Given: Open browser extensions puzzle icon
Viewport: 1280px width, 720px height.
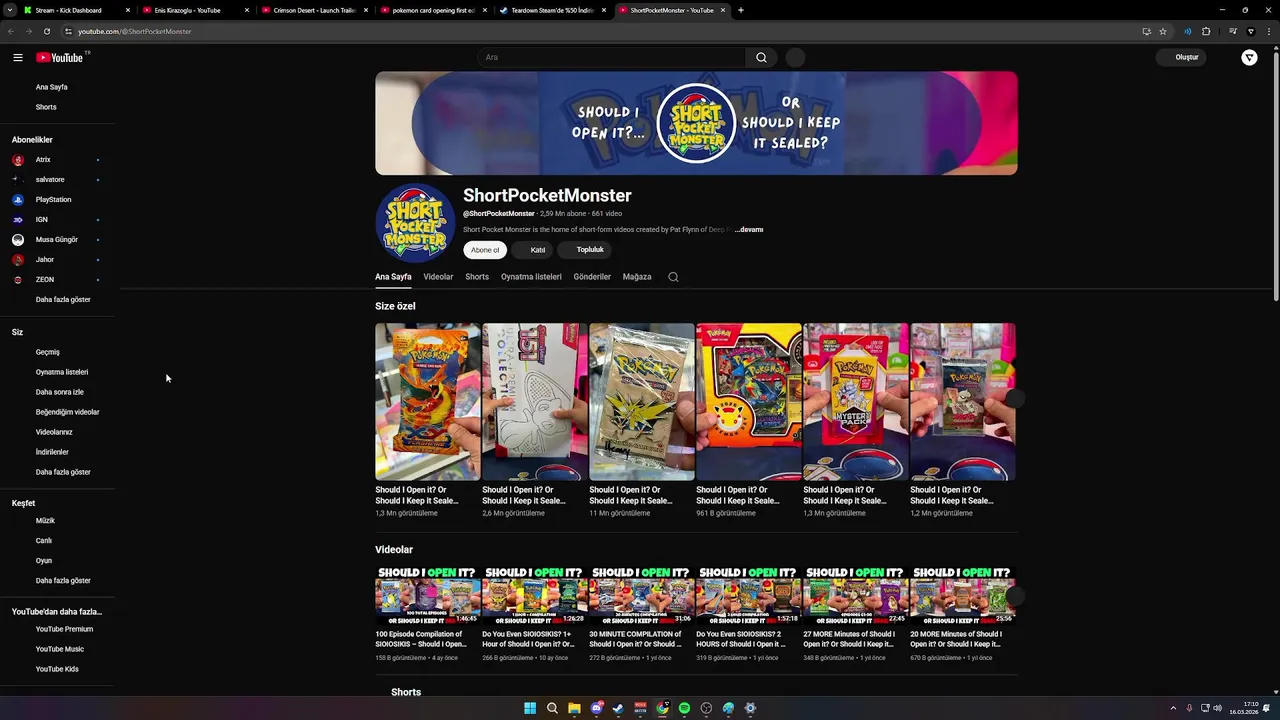Looking at the screenshot, I should [1206, 31].
